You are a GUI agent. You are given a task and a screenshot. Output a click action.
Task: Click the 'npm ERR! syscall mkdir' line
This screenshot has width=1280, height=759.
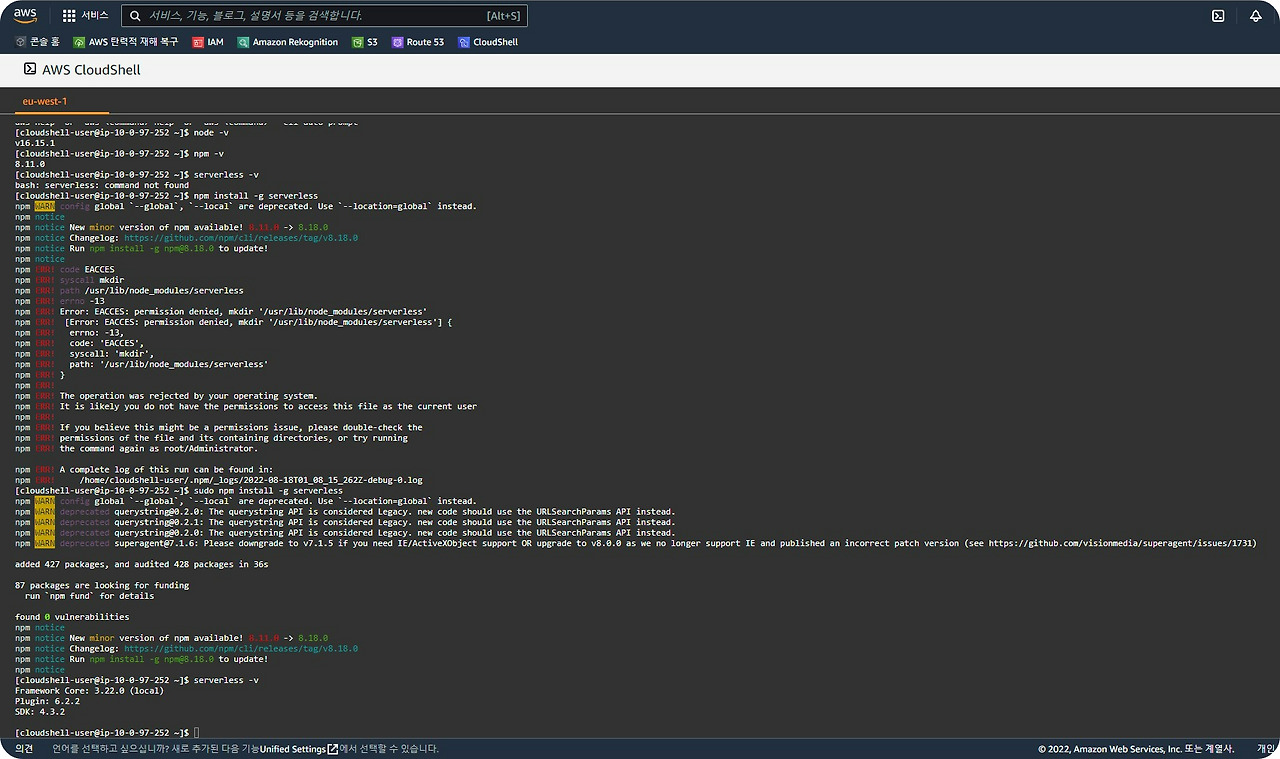70,280
